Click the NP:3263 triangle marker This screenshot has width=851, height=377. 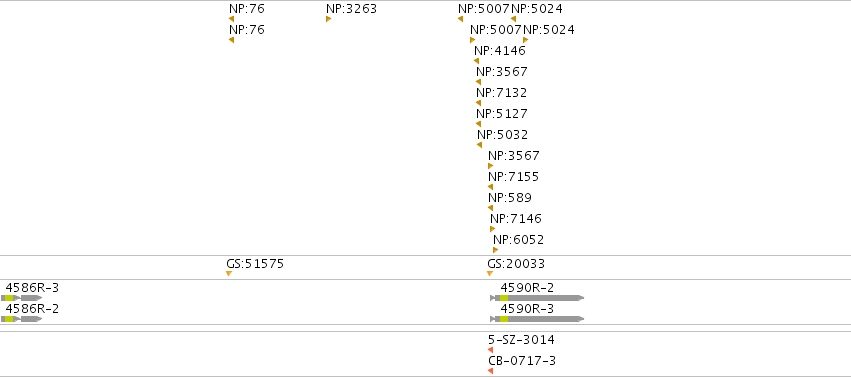point(328,19)
